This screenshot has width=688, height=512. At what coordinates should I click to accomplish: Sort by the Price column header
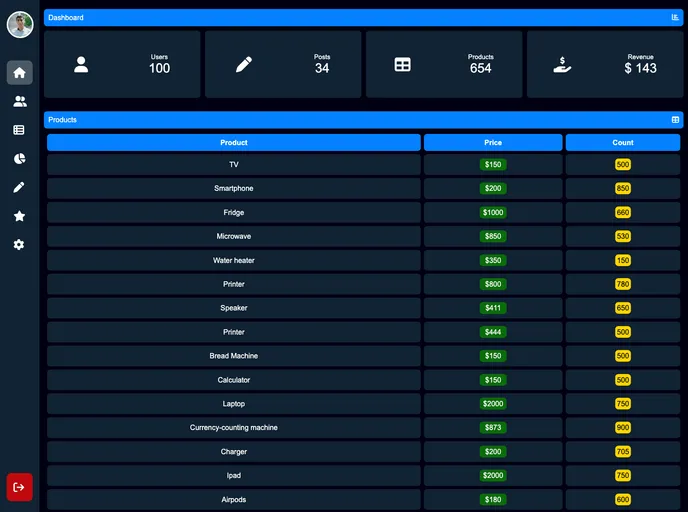click(493, 143)
